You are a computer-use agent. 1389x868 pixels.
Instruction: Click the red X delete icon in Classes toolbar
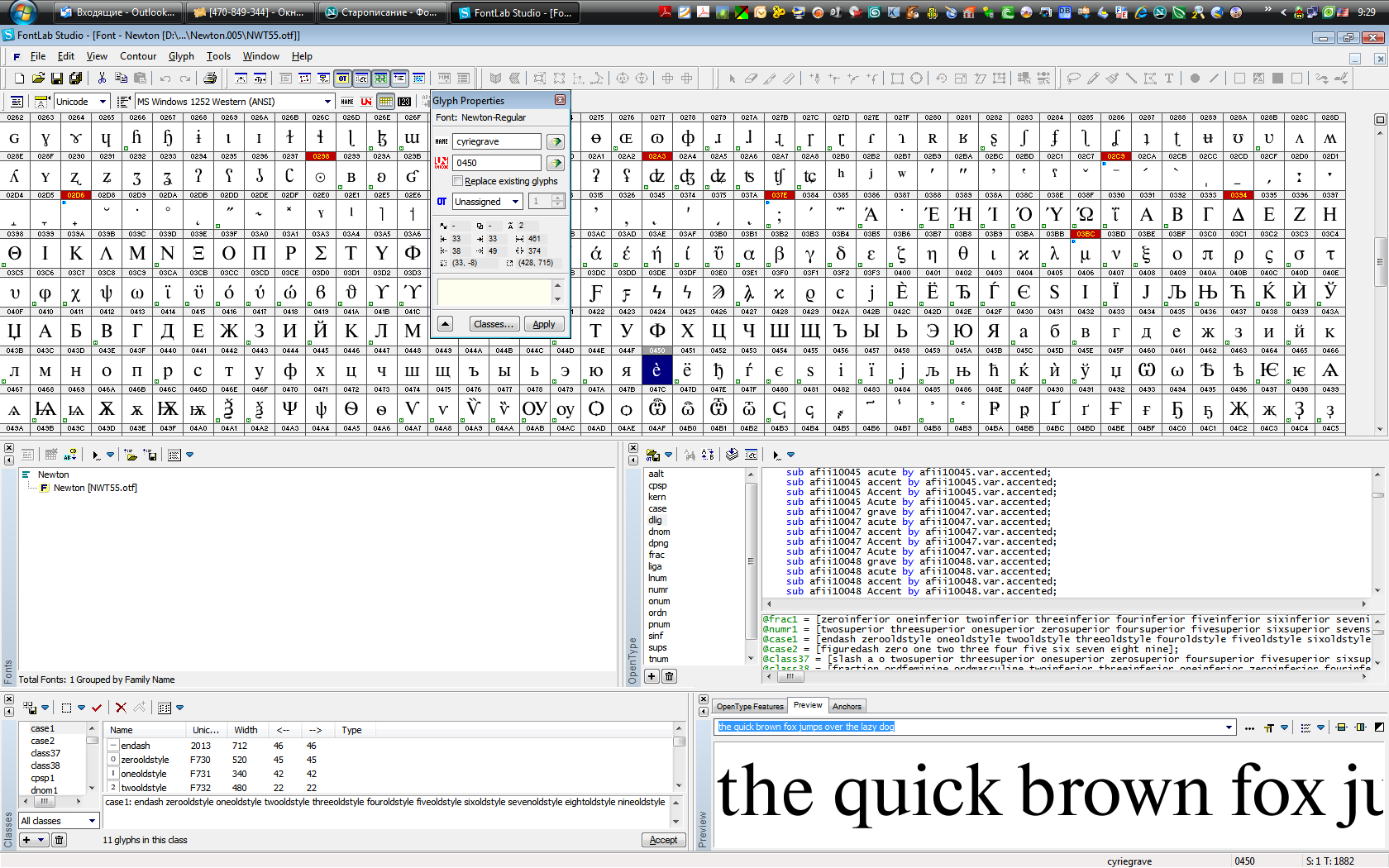click(x=121, y=708)
